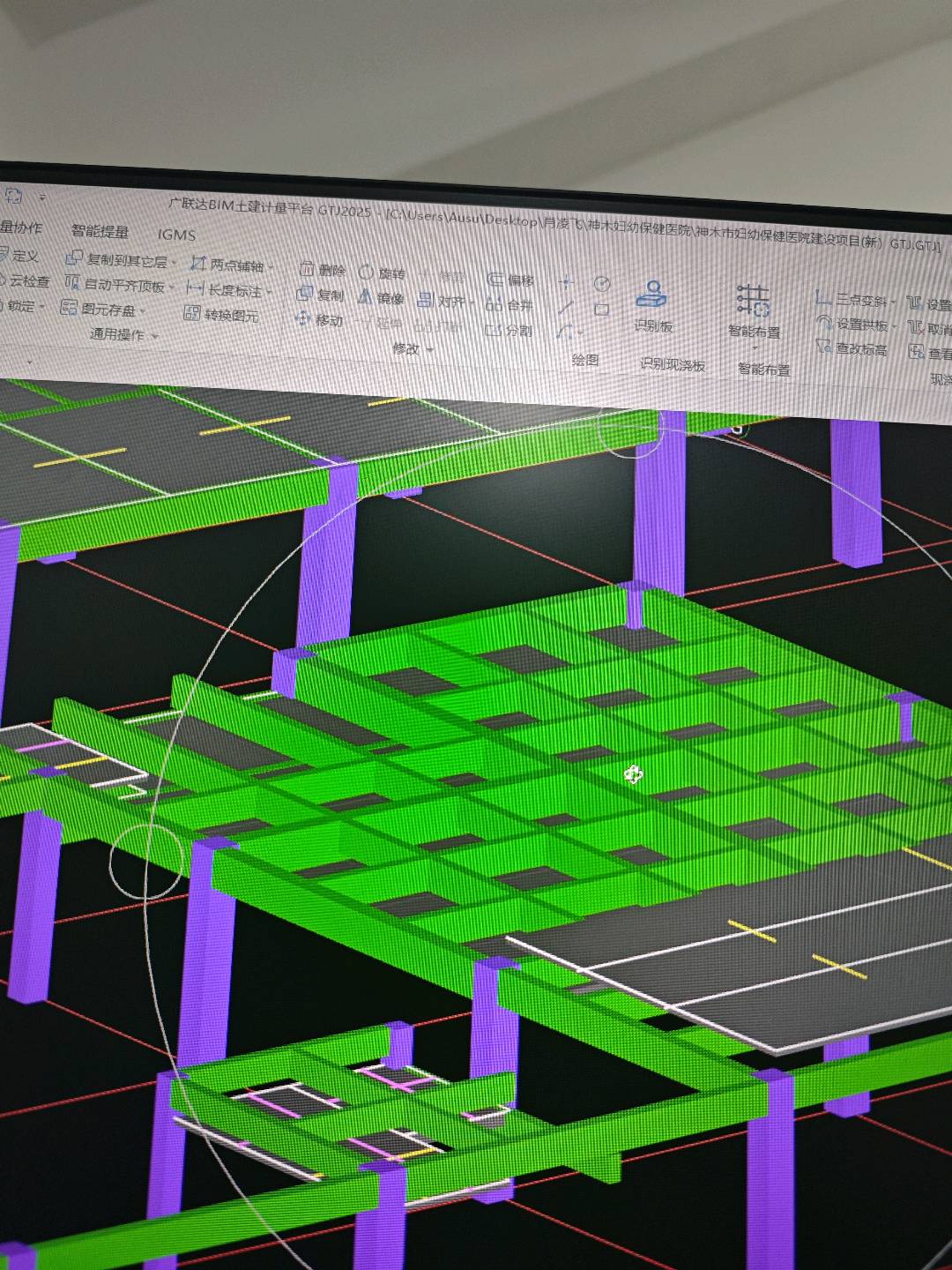This screenshot has width=952, height=1270.
Task: Click the 设置拱板 set arch slab tool
Action: (852, 325)
